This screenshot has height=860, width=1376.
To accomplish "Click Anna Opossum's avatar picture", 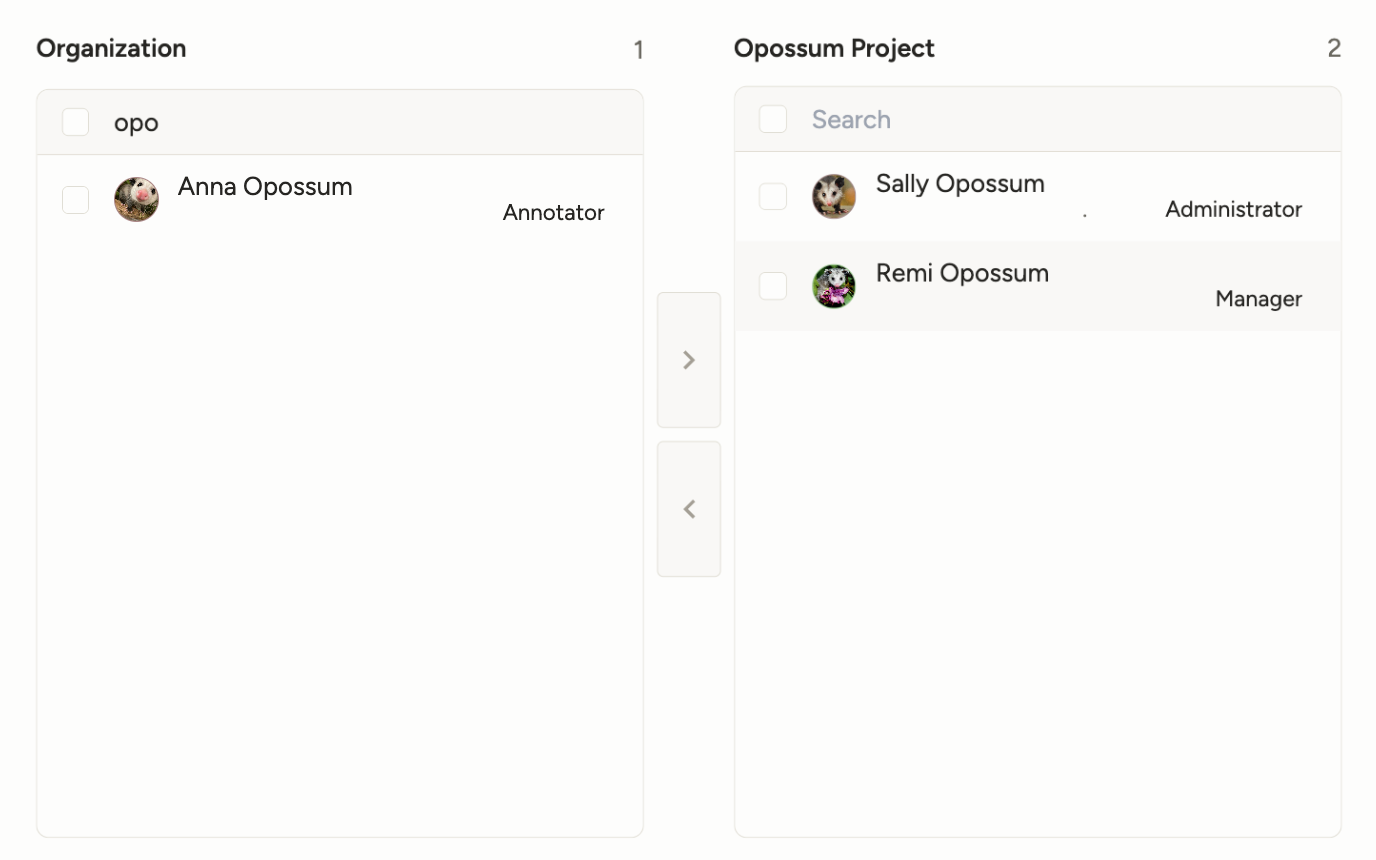I will pos(136,199).
